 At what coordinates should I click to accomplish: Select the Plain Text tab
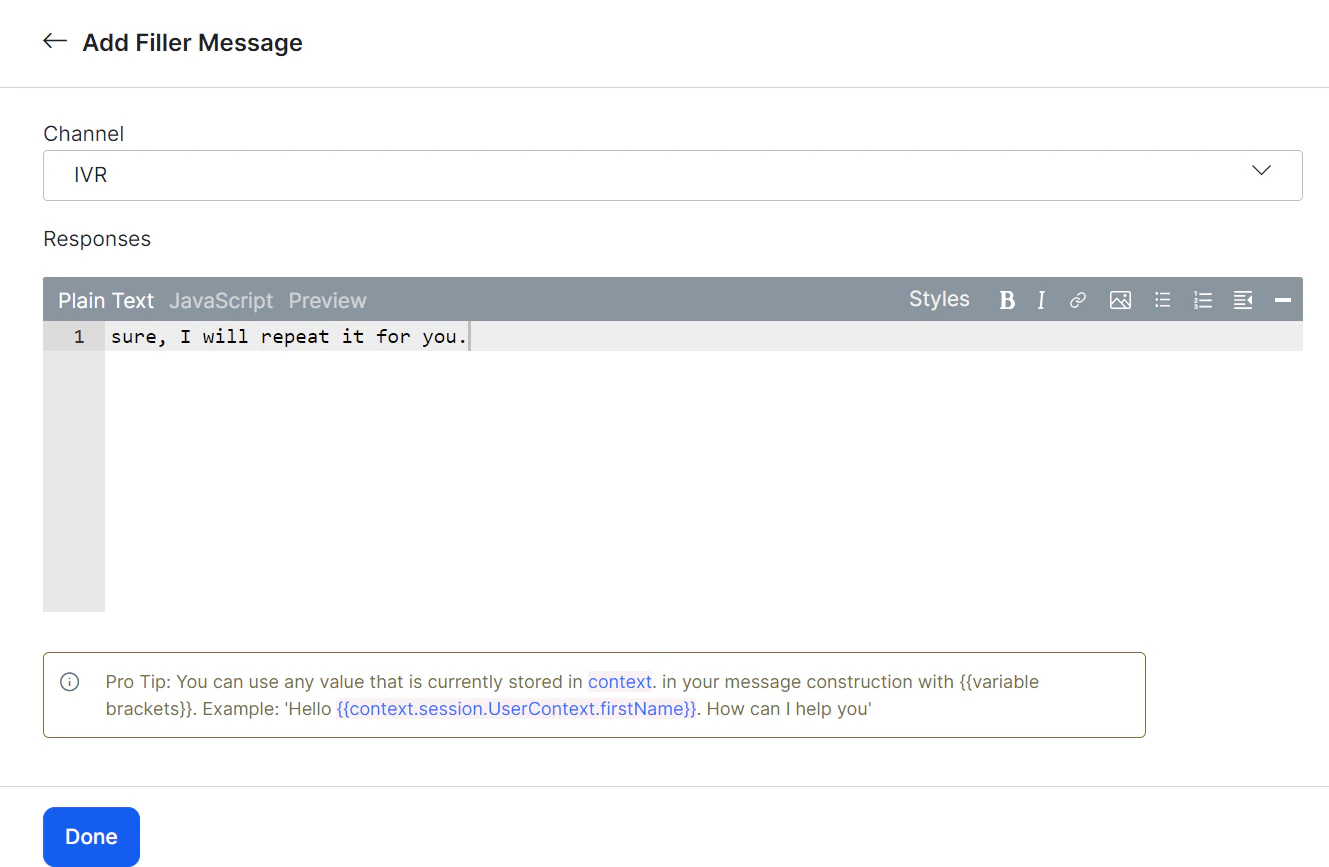click(x=105, y=300)
